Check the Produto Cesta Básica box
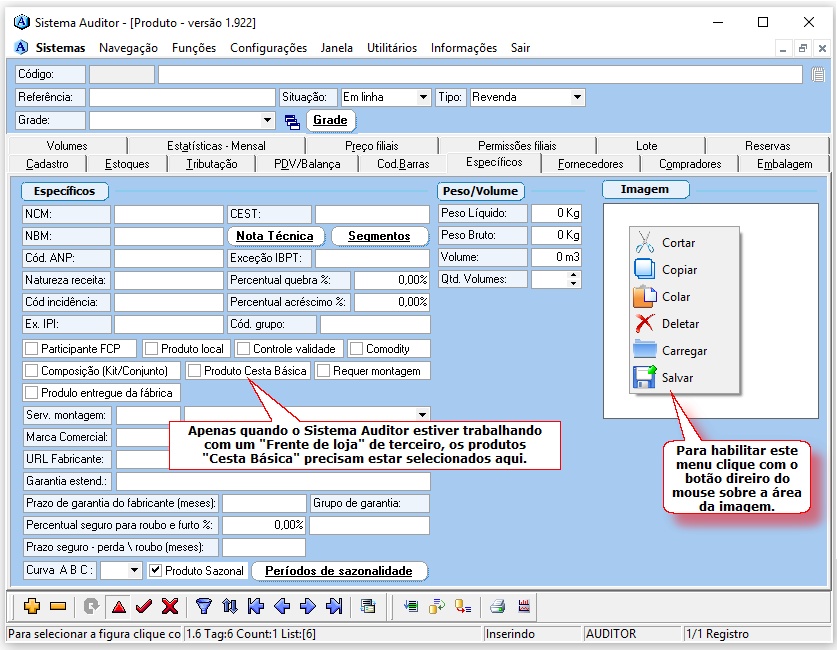This screenshot has width=837, height=650. (x=195, y=371)
